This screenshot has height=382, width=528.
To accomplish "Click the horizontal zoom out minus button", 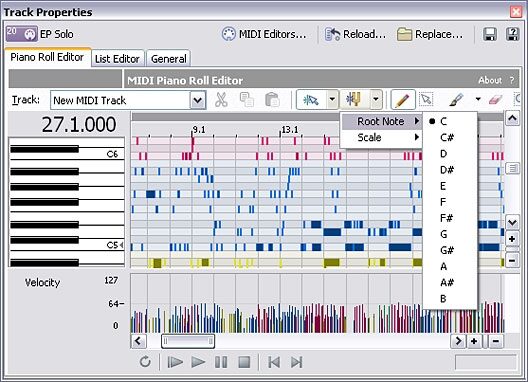I will [496, 341].
